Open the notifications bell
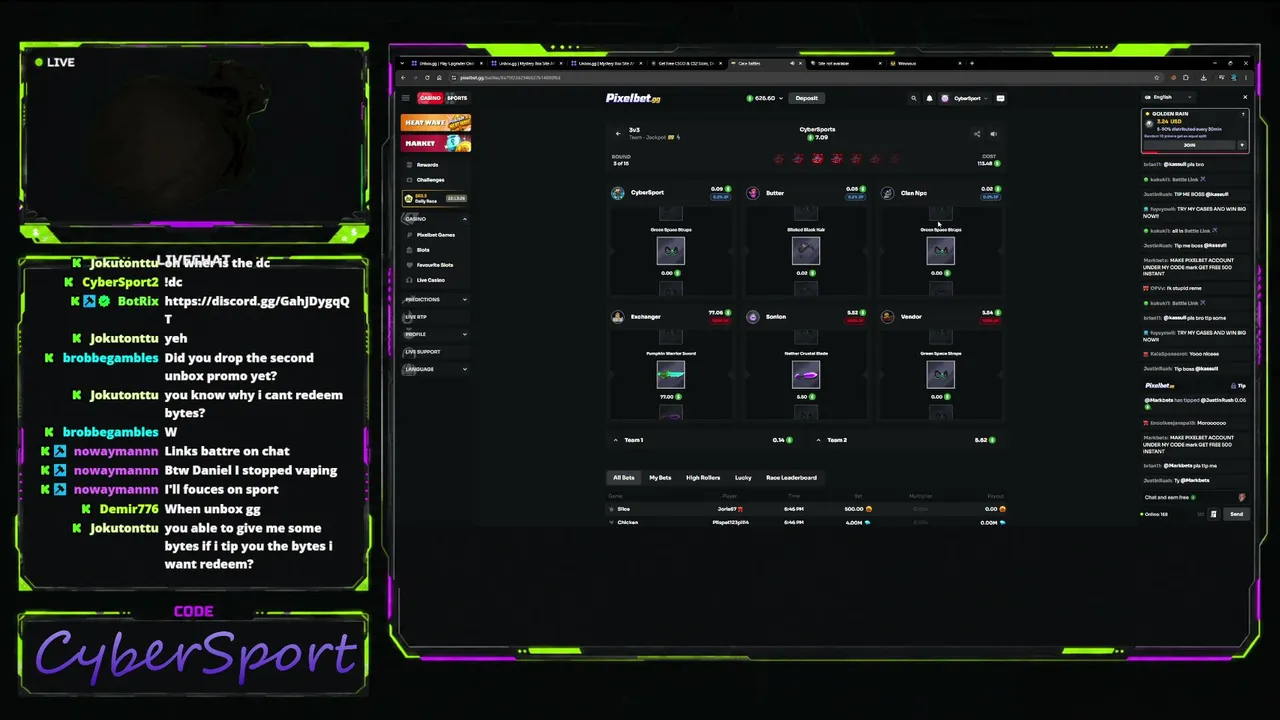1280x720 pixels. (929, 98)
